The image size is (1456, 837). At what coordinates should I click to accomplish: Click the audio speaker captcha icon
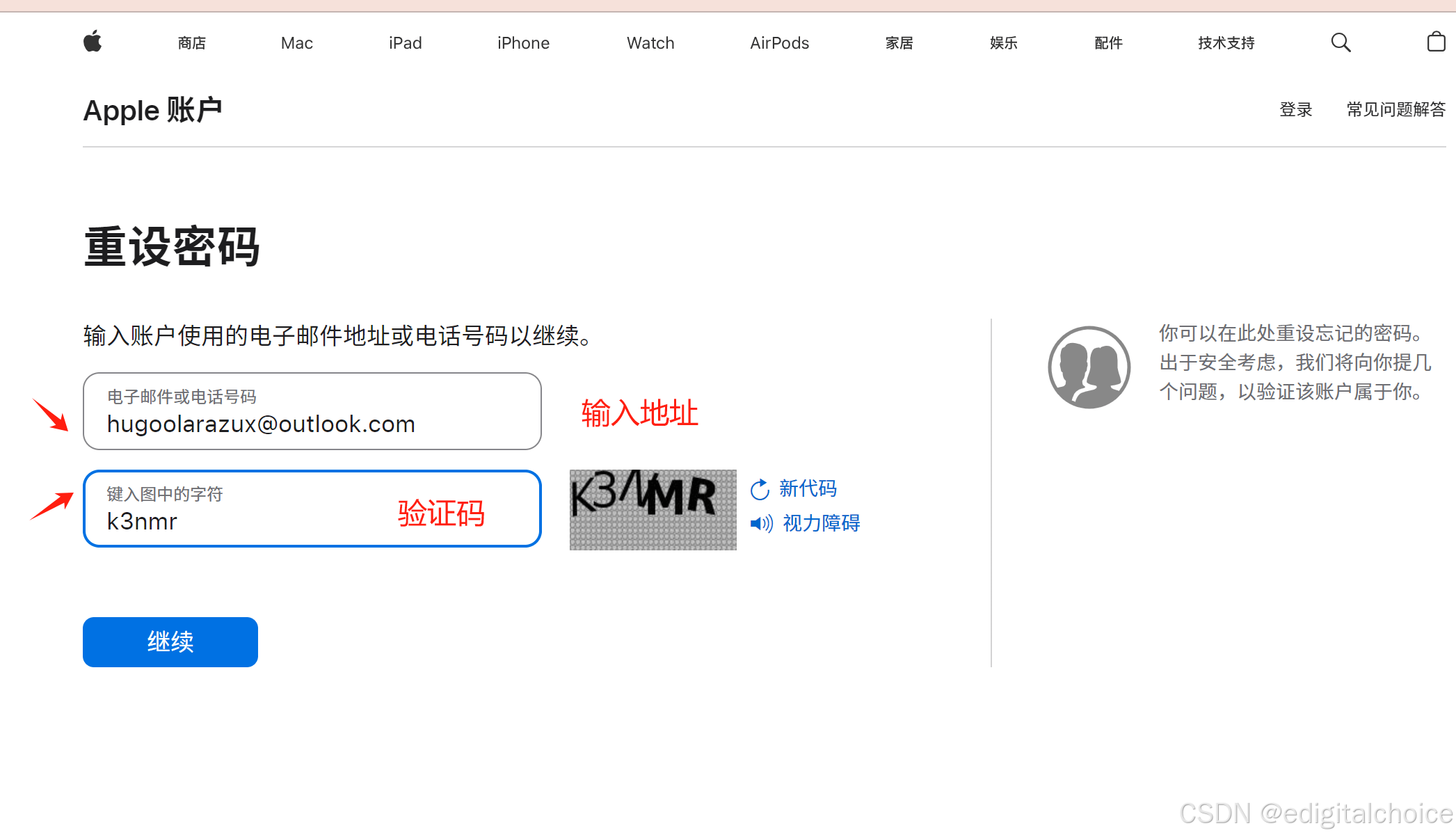click(x=762, y=523)
